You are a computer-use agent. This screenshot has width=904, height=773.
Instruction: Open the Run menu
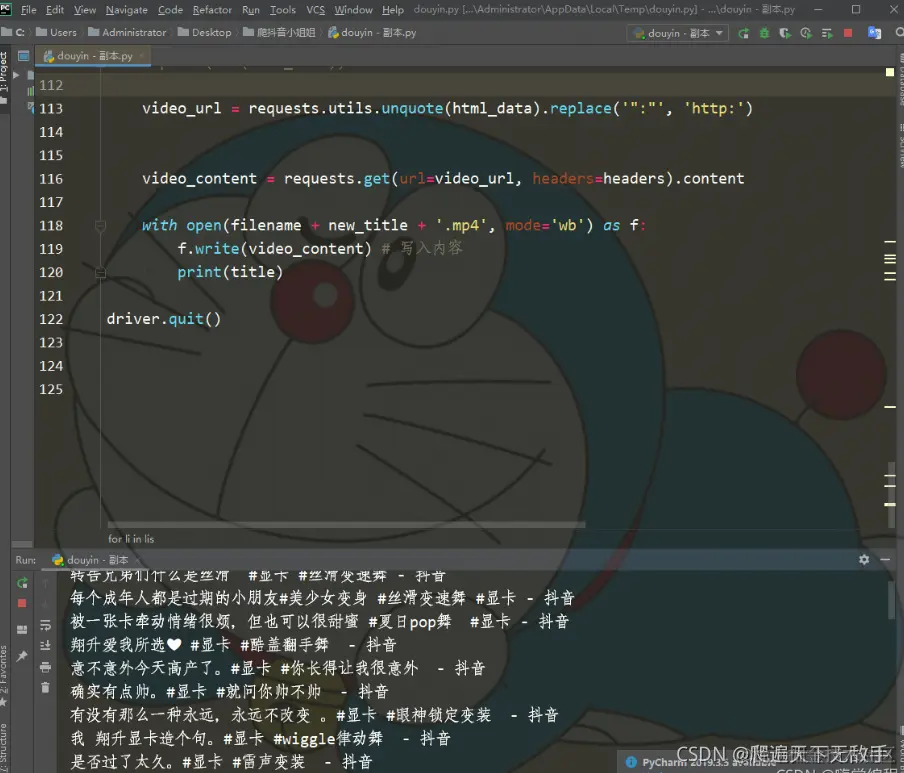click(251, 10)
